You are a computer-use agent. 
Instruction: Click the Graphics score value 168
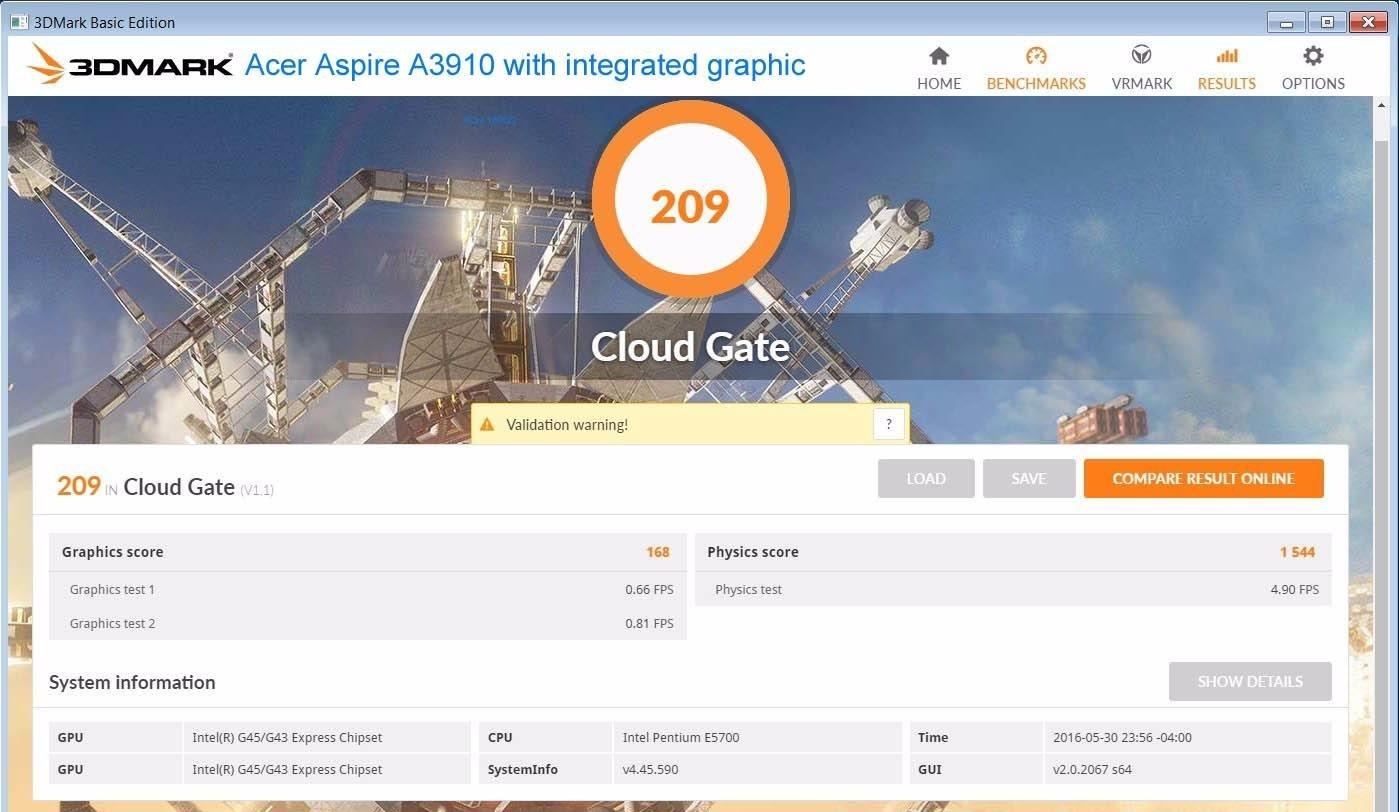point(658,552)
